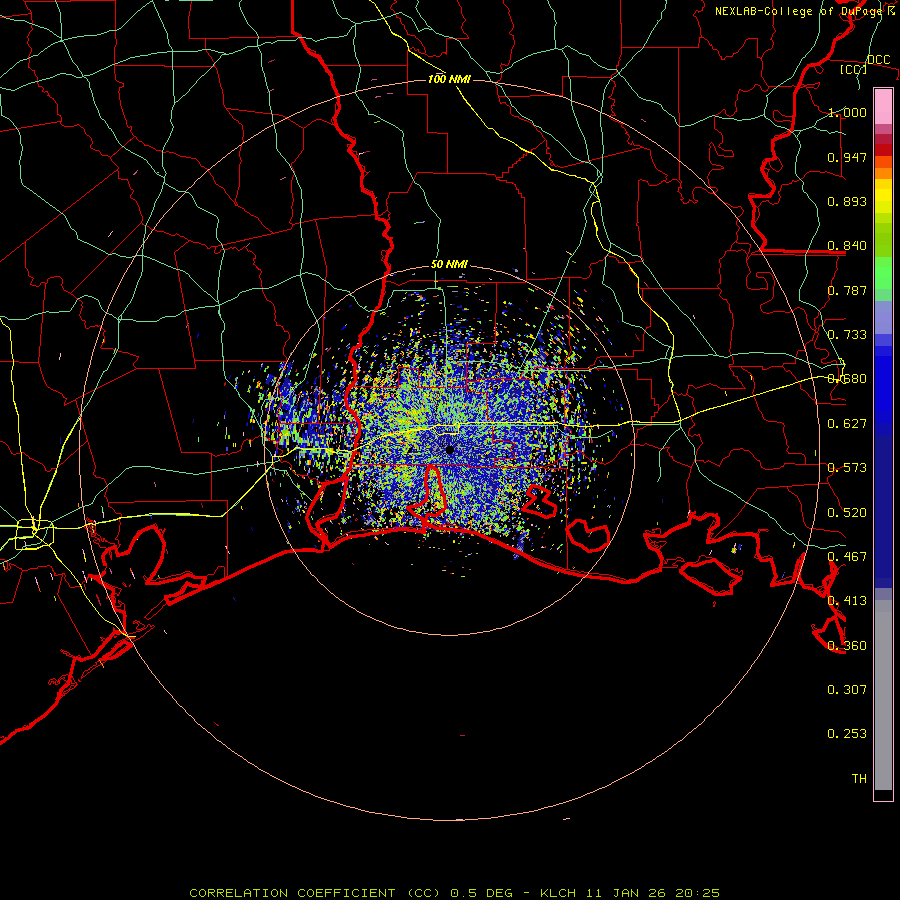Click the yellow Houston beltway loop
The height and width of the screenshot is (900, 900).
34,534
